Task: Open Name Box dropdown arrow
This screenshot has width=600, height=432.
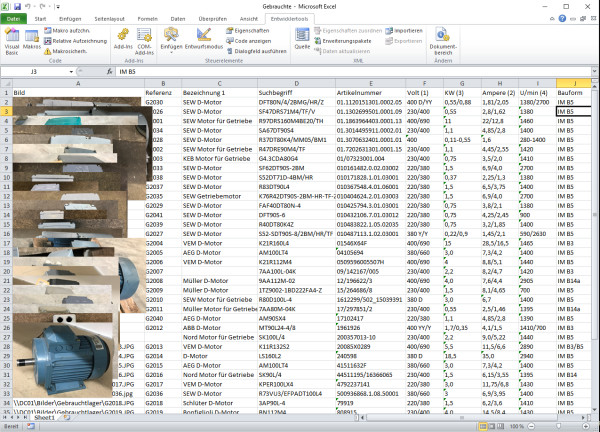Action: tap(71, 72)
